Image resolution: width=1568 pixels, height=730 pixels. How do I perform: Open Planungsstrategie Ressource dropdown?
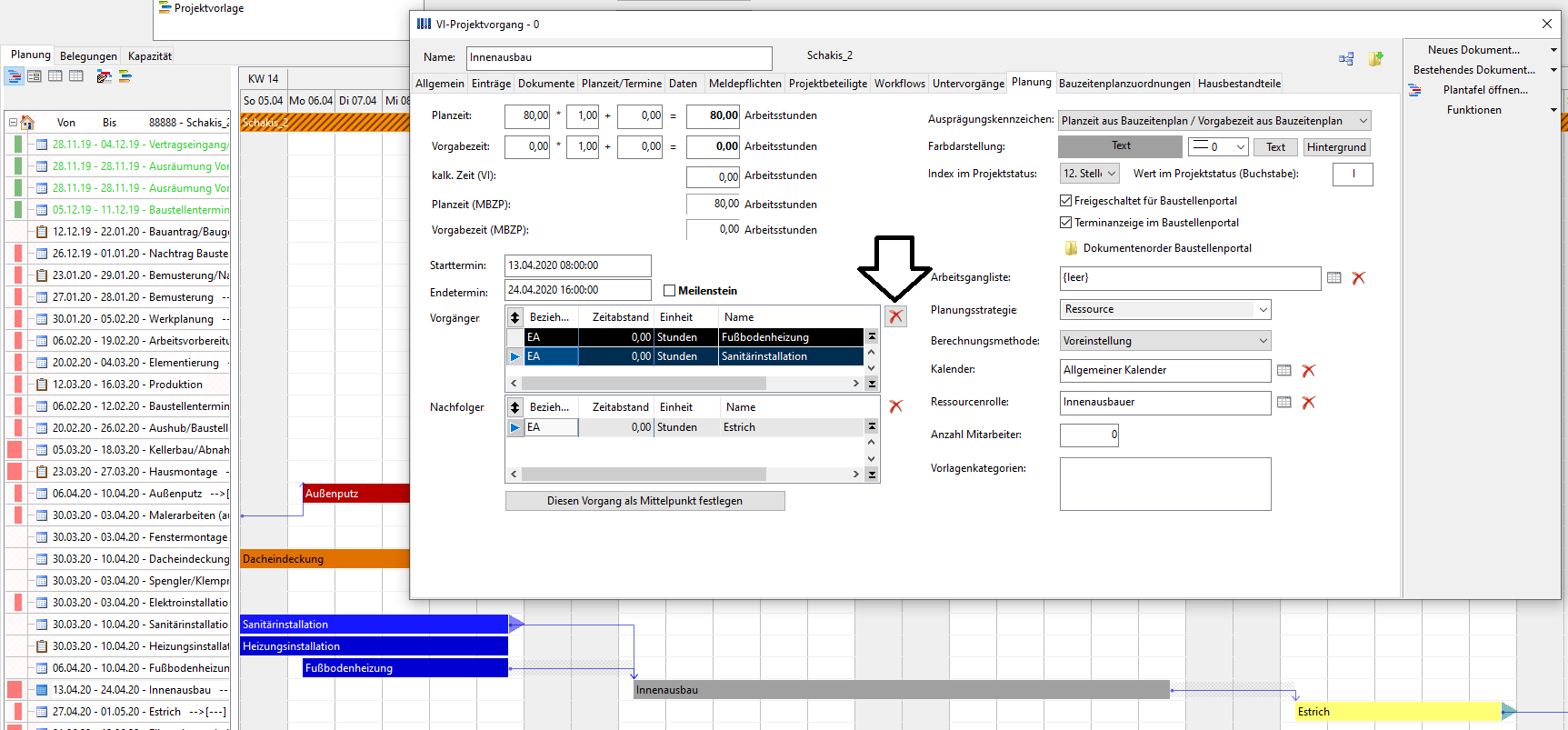[1263, 310]
